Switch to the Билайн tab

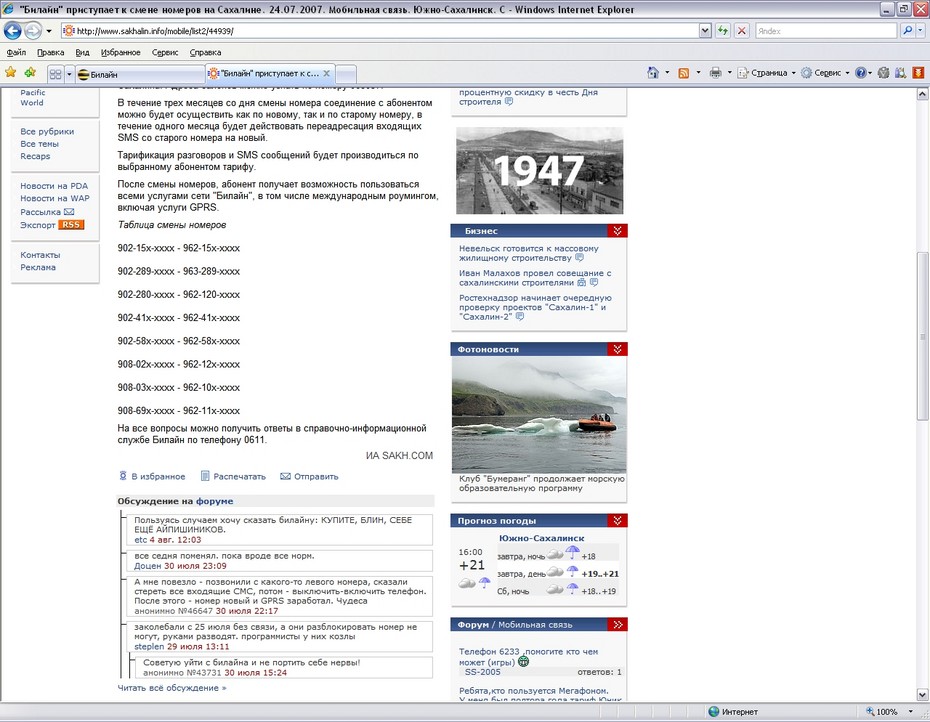pyautogui.click(x=139, y=75)
